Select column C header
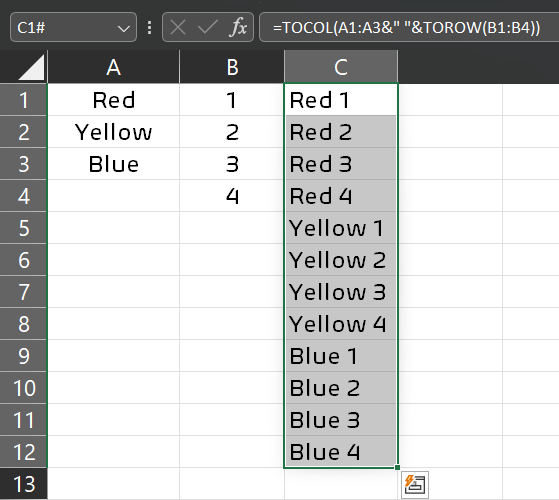This screenshot has height=500, width=559. click(341, 67)
